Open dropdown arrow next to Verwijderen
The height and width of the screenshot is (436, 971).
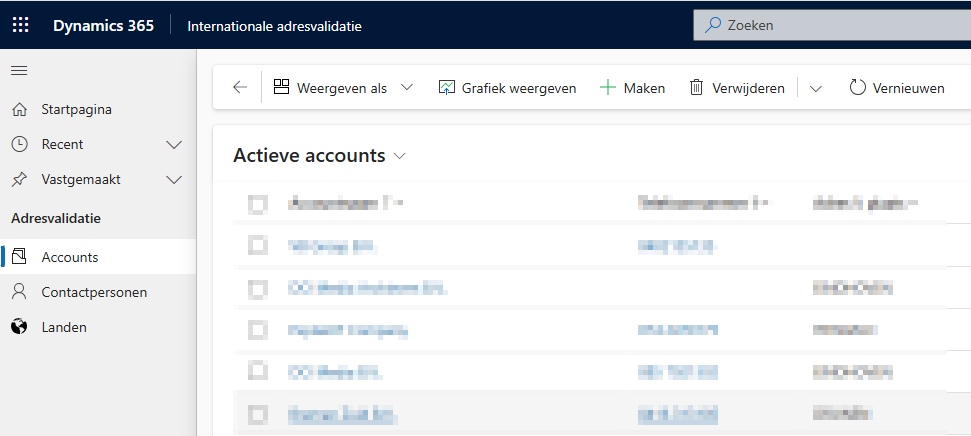pos(815,88)
